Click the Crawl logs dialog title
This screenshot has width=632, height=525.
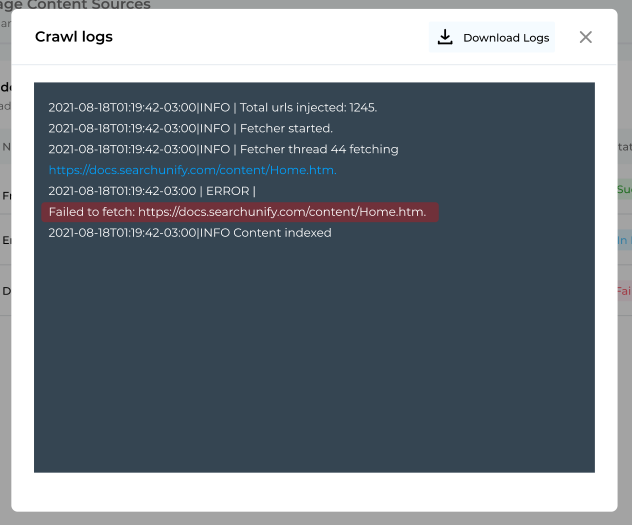pyautogui.click(x=74, y=37)
